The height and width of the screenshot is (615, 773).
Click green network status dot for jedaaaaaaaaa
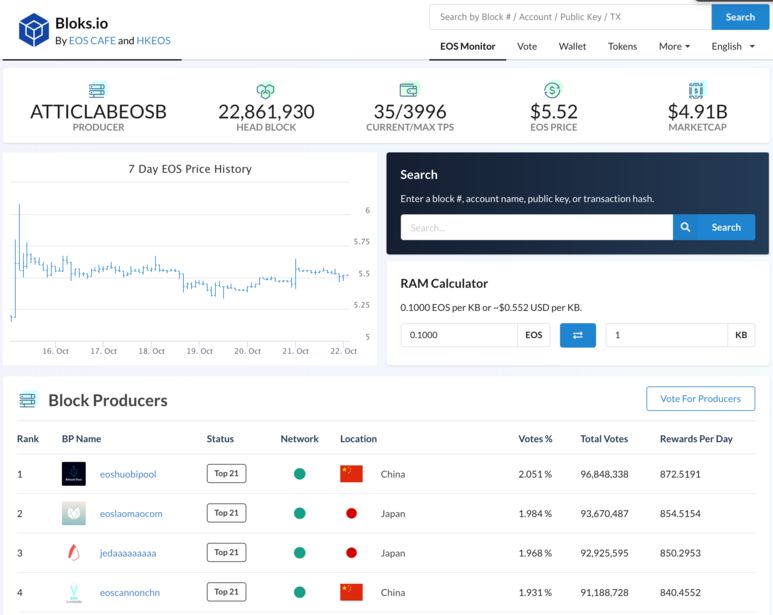[x=300, y=552]
